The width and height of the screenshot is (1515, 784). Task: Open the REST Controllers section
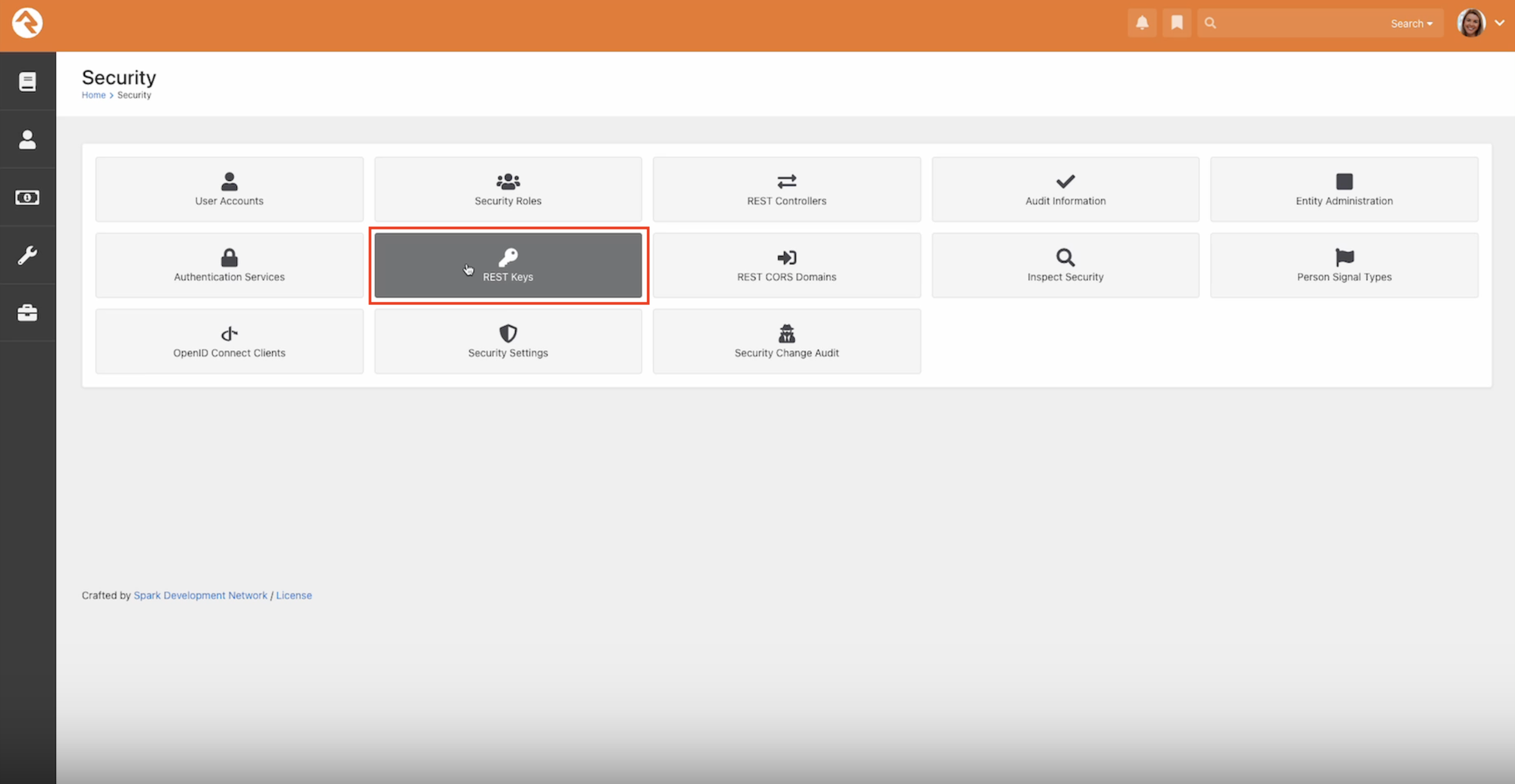tap(787, 189)
